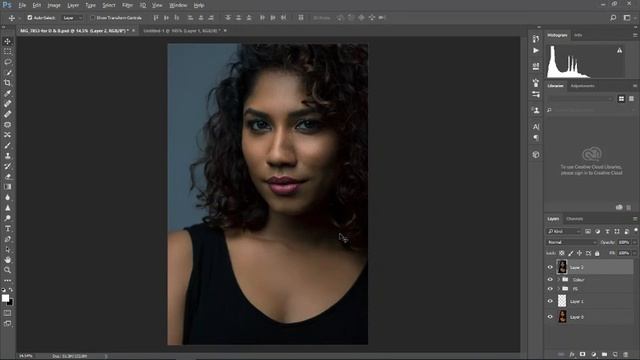Screen dimensions: 640x360
Task: Select the Zoom tool in the toolbox
Action: [7, 270]
